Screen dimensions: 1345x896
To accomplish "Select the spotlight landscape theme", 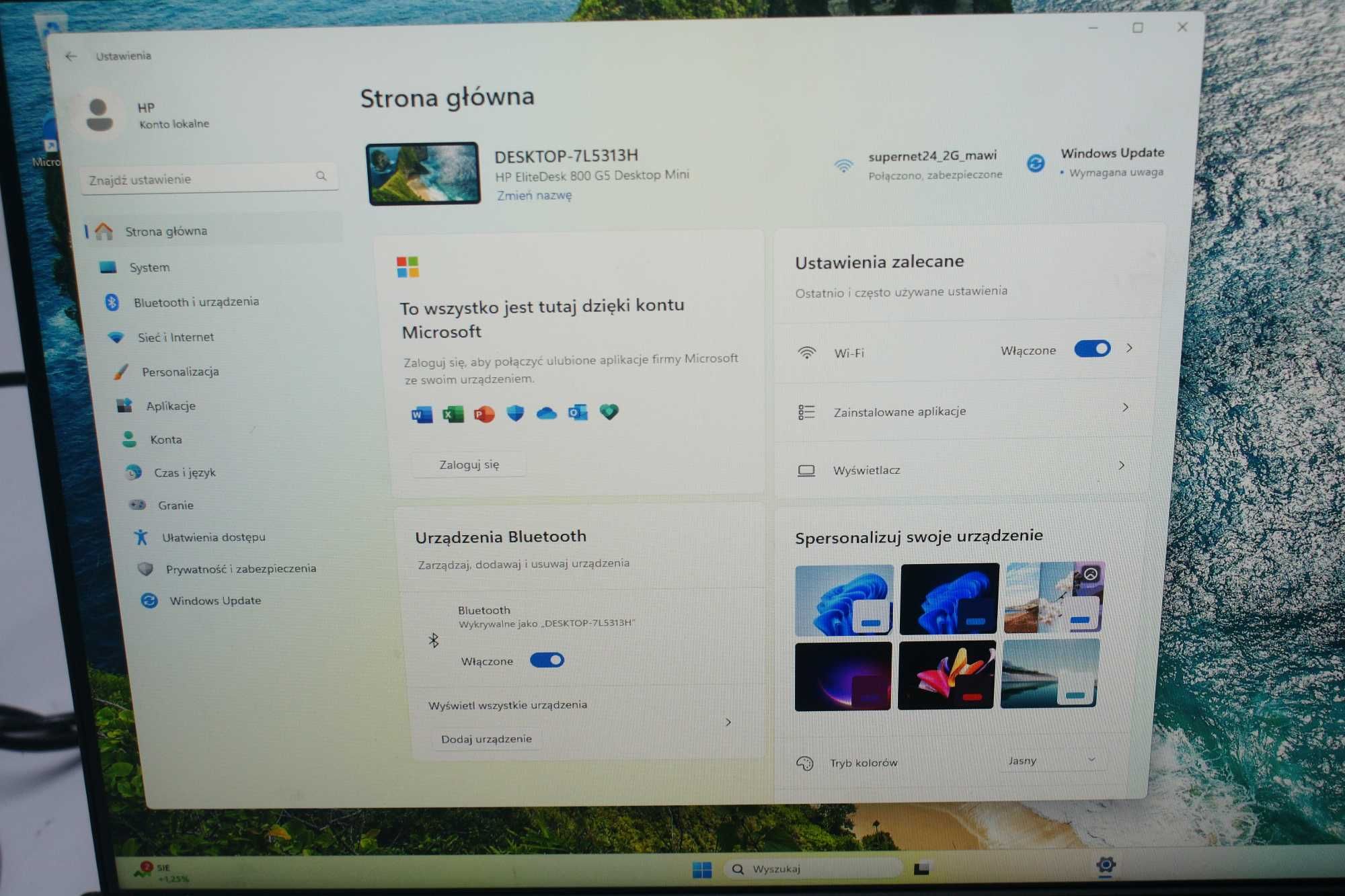I will pos(1054,597).
